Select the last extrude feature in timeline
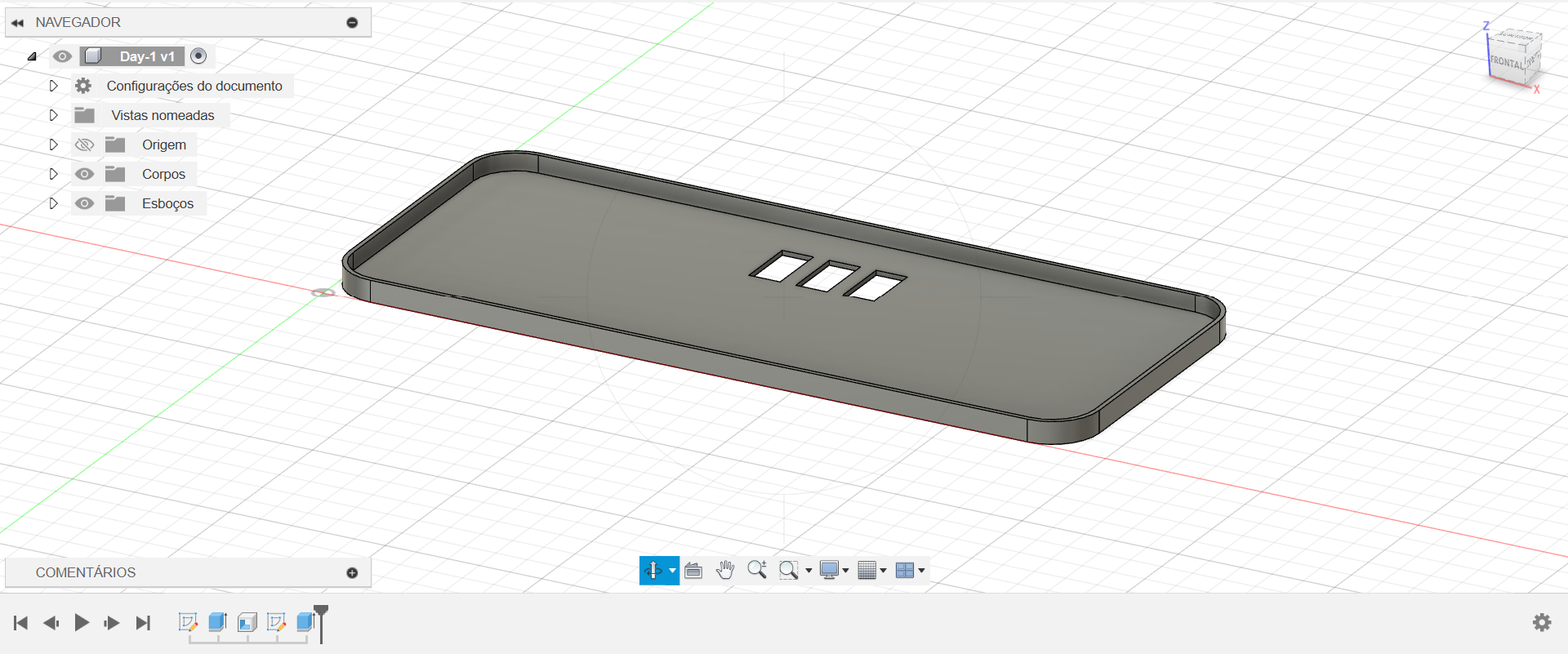This screenshot has width=1568, height=654. (305, 622)
